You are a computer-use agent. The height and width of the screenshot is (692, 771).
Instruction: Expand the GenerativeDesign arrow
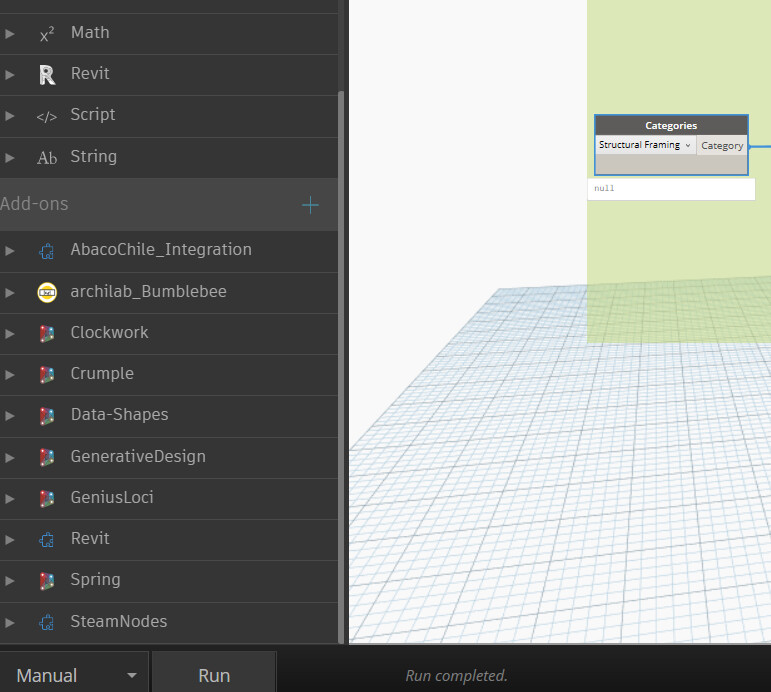[x=9, y=457]
